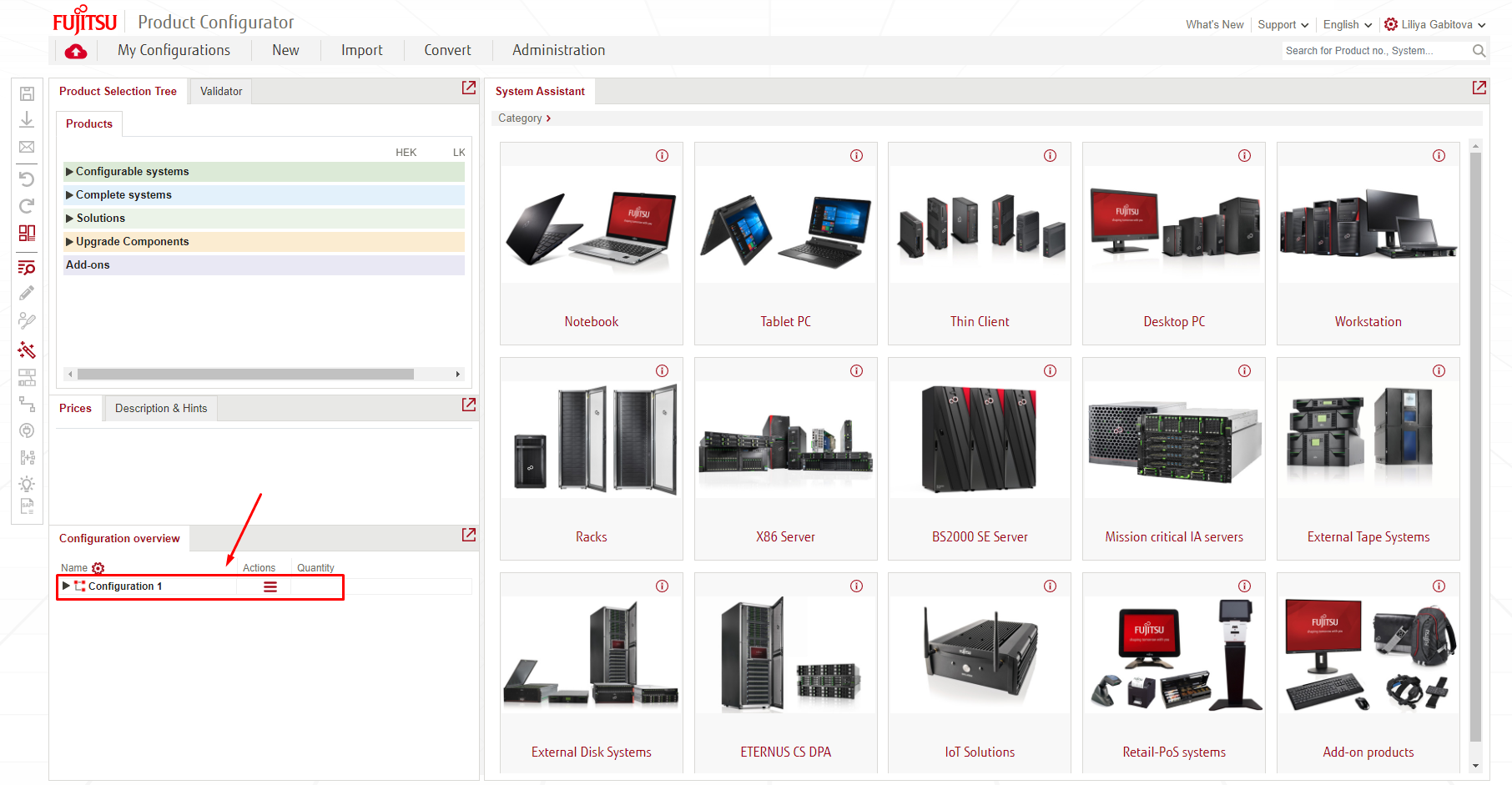This screenshot has height=785, width=1512.
Task: Open the English language dropdown
Action: pos(1347,25)
